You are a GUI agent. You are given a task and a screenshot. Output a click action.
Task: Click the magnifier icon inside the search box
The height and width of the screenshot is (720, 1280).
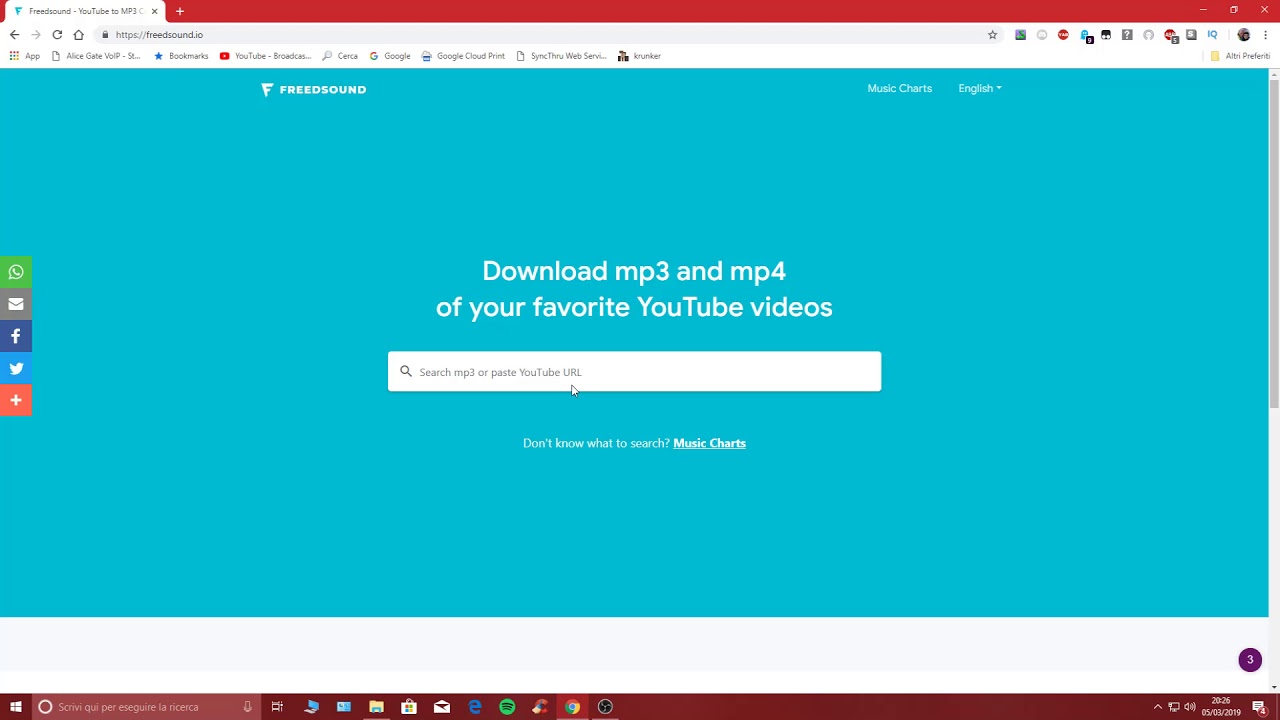(405, 371)
